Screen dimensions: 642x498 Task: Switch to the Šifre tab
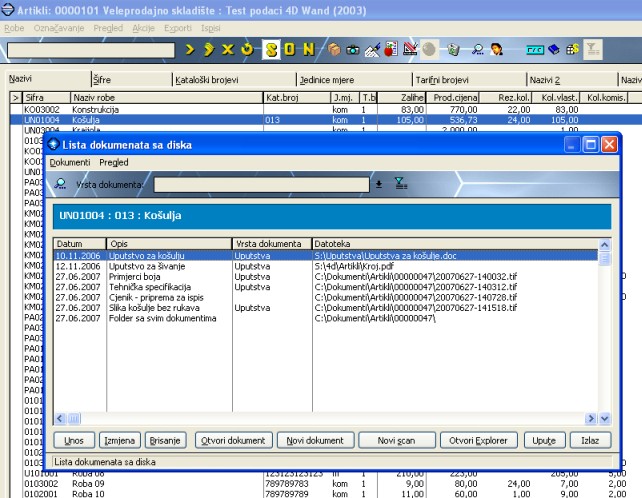(x=131, y=79)
